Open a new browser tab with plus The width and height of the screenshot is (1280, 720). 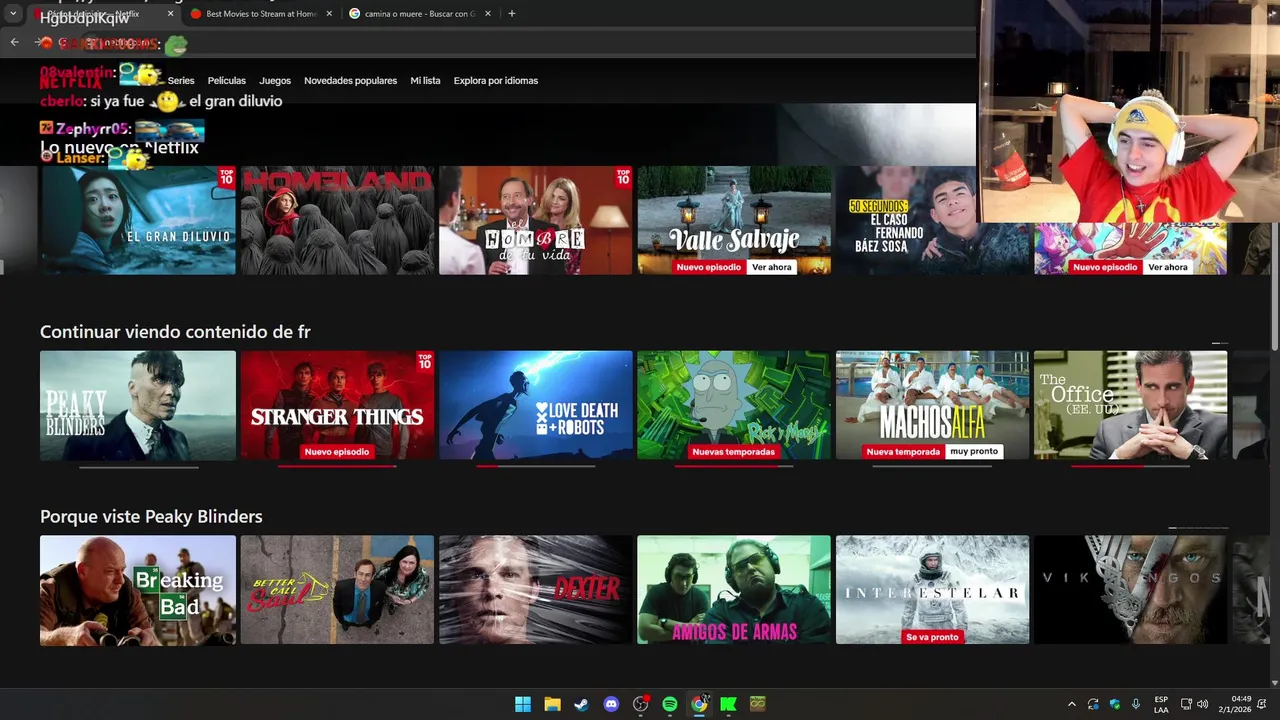pos(512,14)
